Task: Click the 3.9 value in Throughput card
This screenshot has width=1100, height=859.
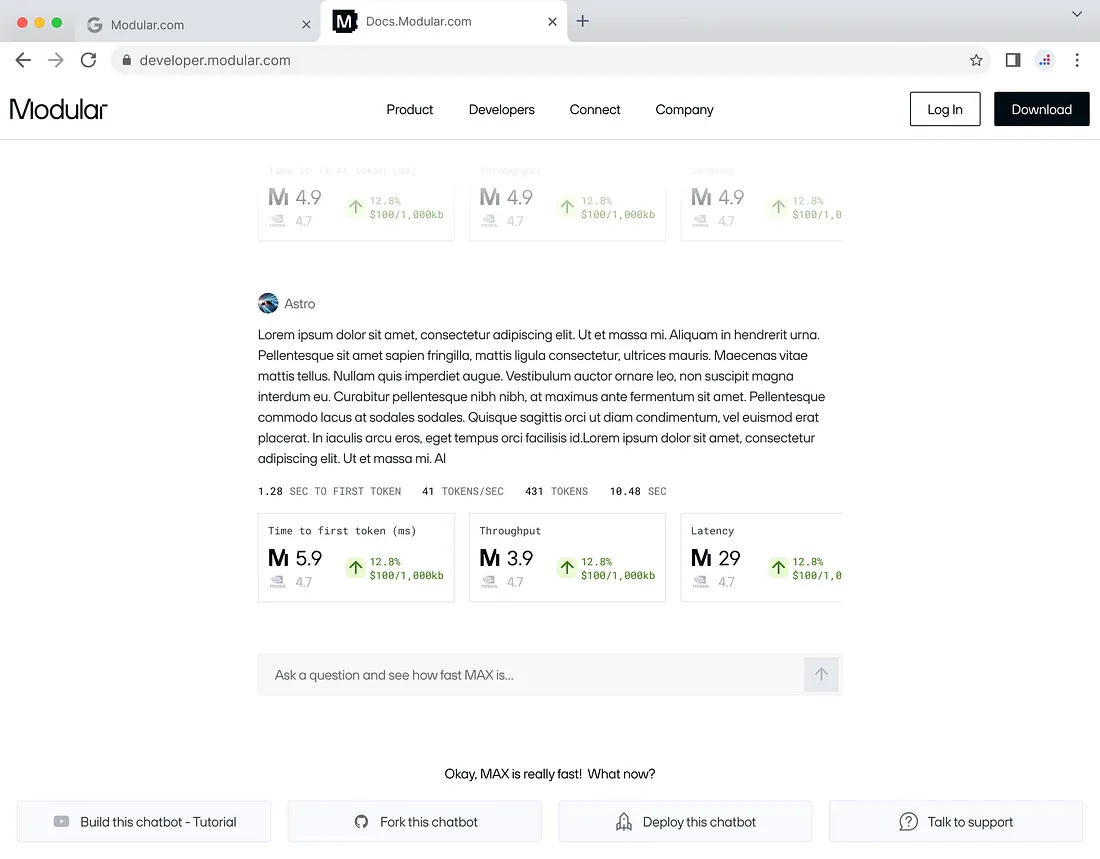Action: [520, 559]
